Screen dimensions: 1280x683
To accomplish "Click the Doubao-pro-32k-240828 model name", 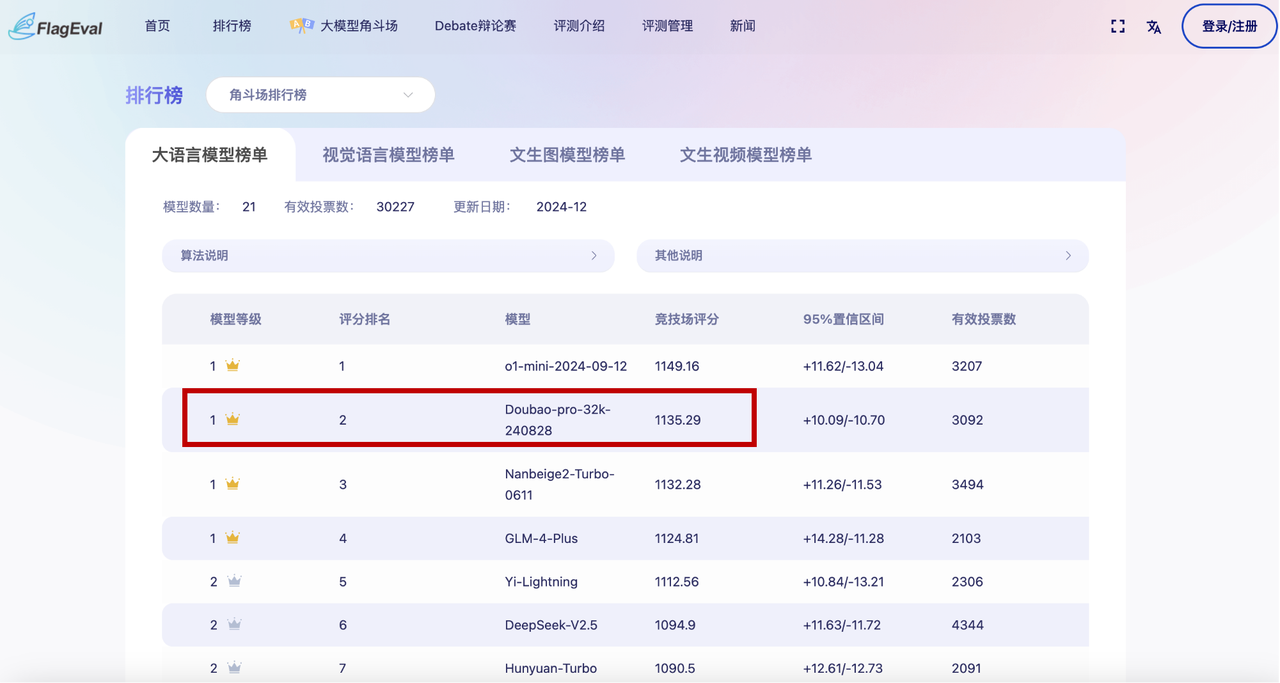I will click(x=557, y=420).
